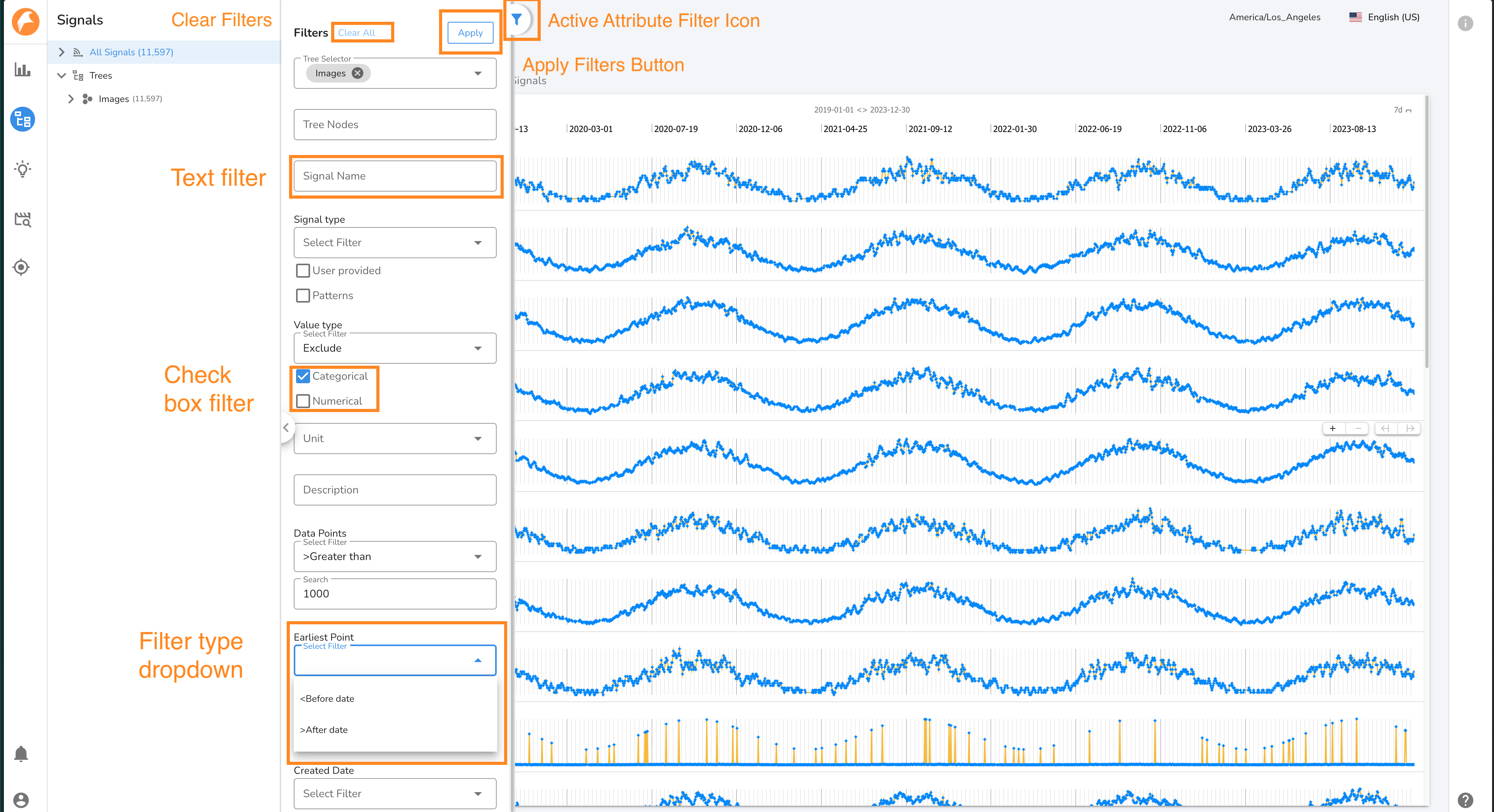This screenshot has width=1494, height=812.
Task: Click the info icon at top right
Action: click(1465, 23)
